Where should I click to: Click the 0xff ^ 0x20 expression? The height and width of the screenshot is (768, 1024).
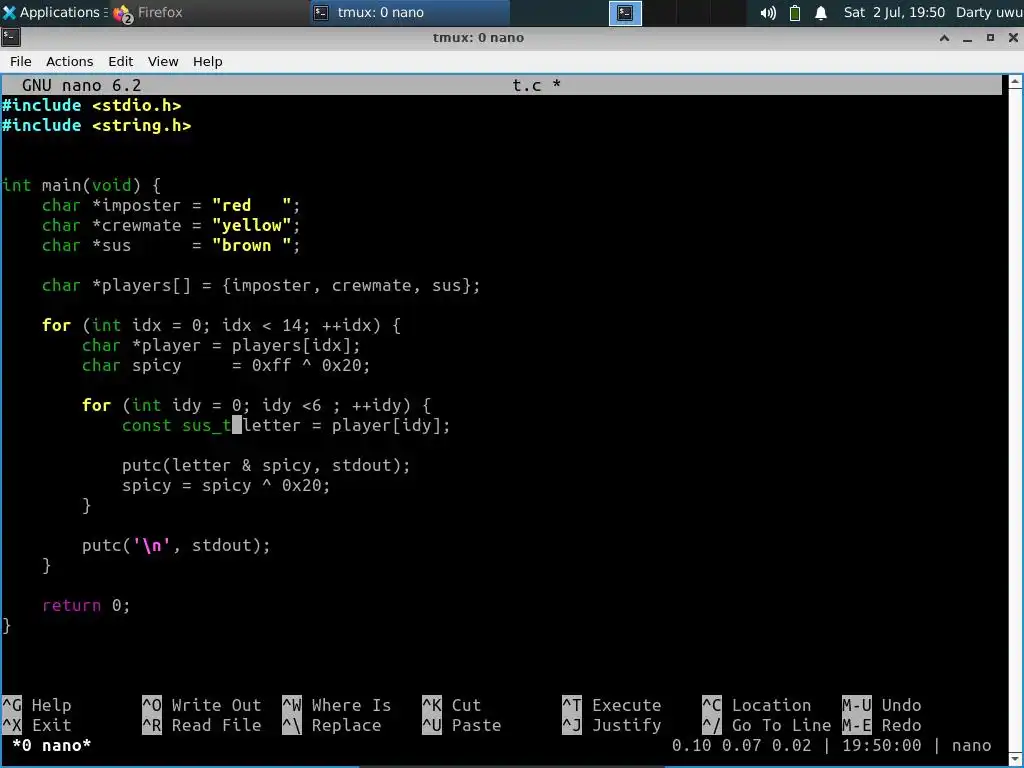(x=306, y=365)
